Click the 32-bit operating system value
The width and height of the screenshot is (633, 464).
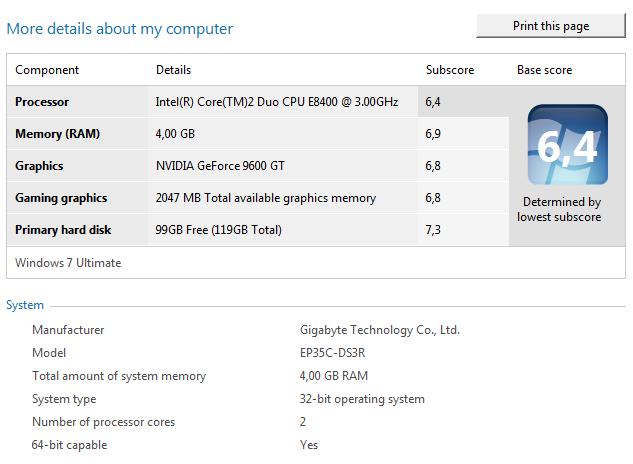tap(362, 399)
